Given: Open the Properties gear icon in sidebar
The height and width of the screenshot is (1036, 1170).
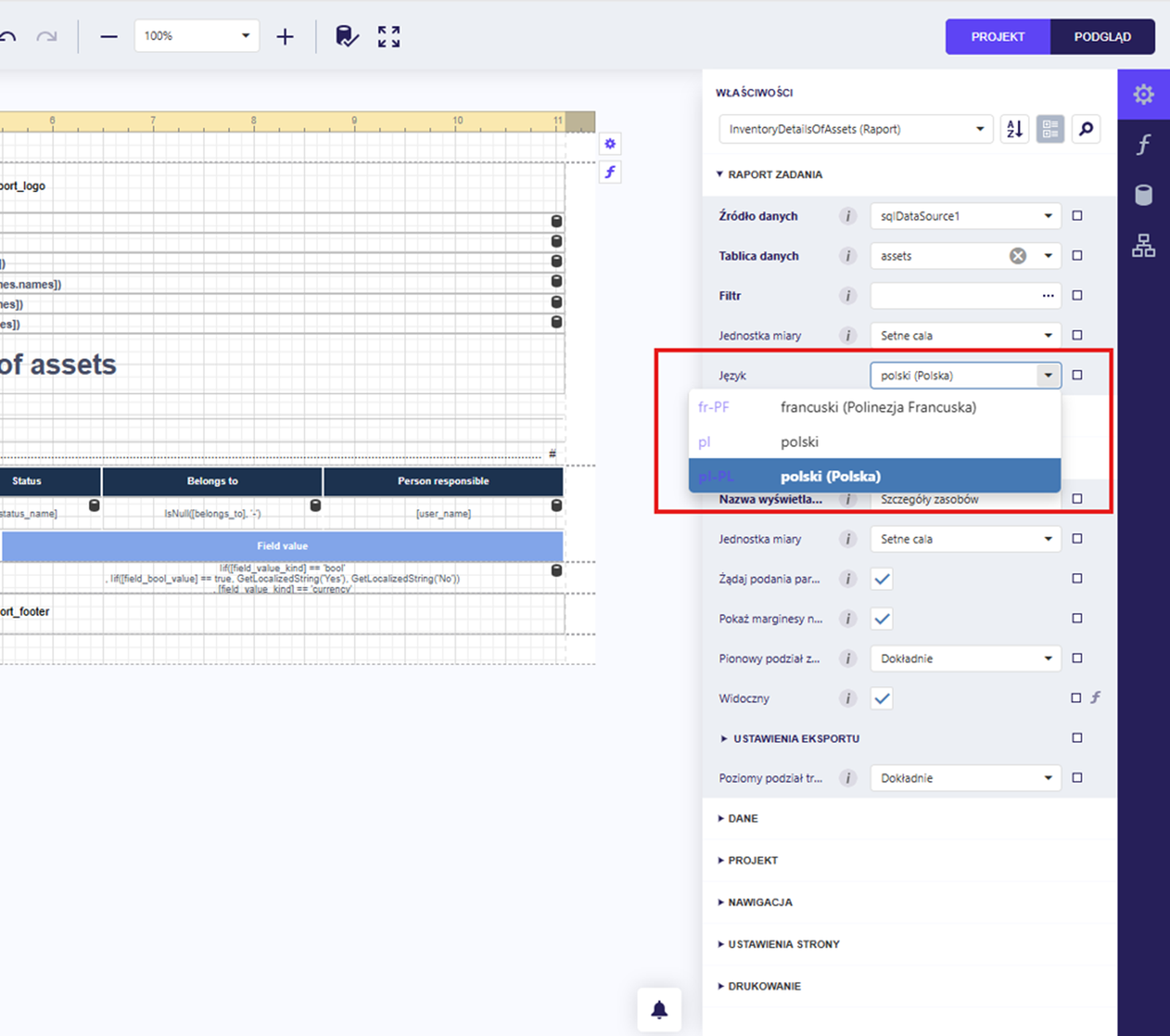Looking at the screenshot, I should (x=1143, y=94).
